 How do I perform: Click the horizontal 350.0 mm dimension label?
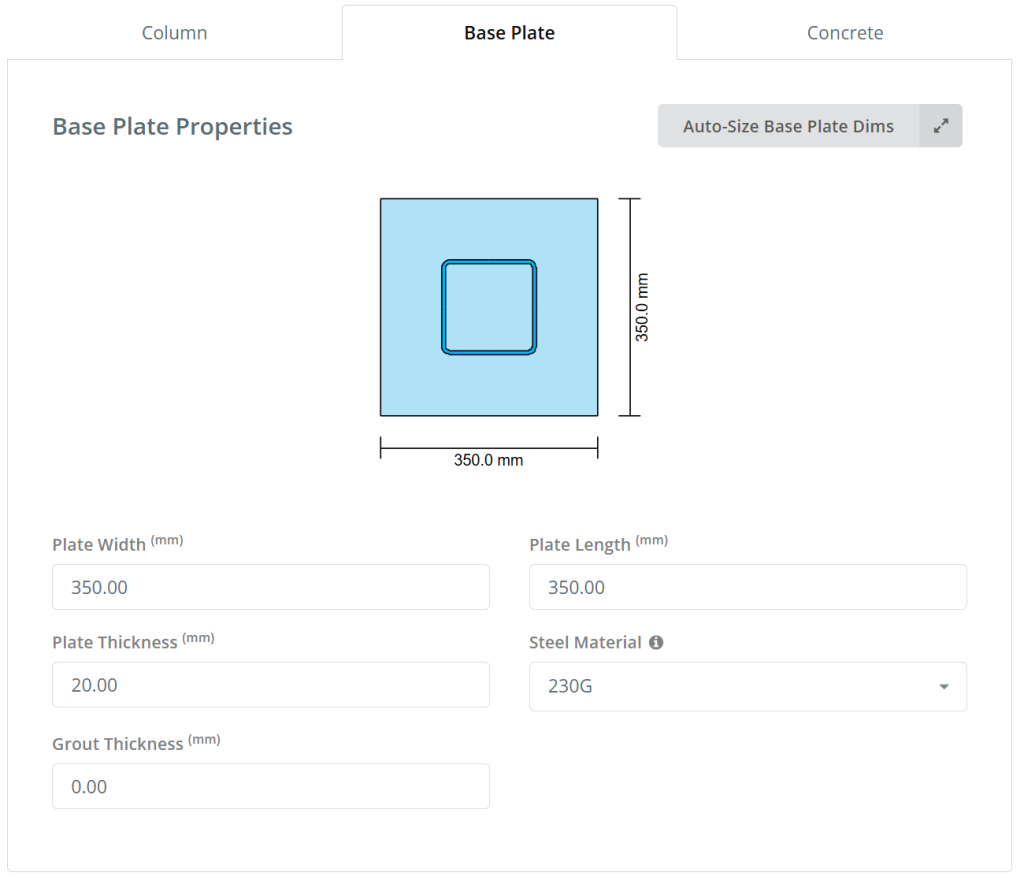[488, 461]
